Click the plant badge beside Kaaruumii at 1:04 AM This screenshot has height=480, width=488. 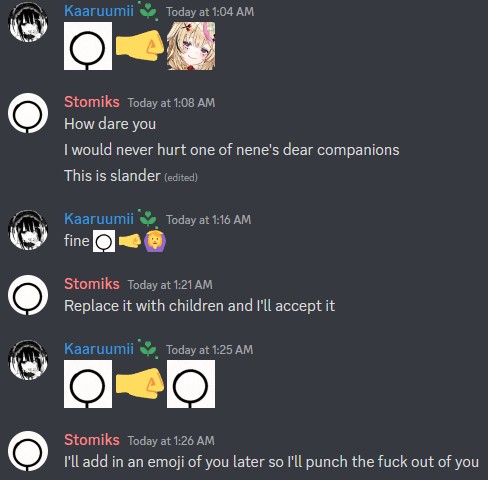click(x=148, y=11)
